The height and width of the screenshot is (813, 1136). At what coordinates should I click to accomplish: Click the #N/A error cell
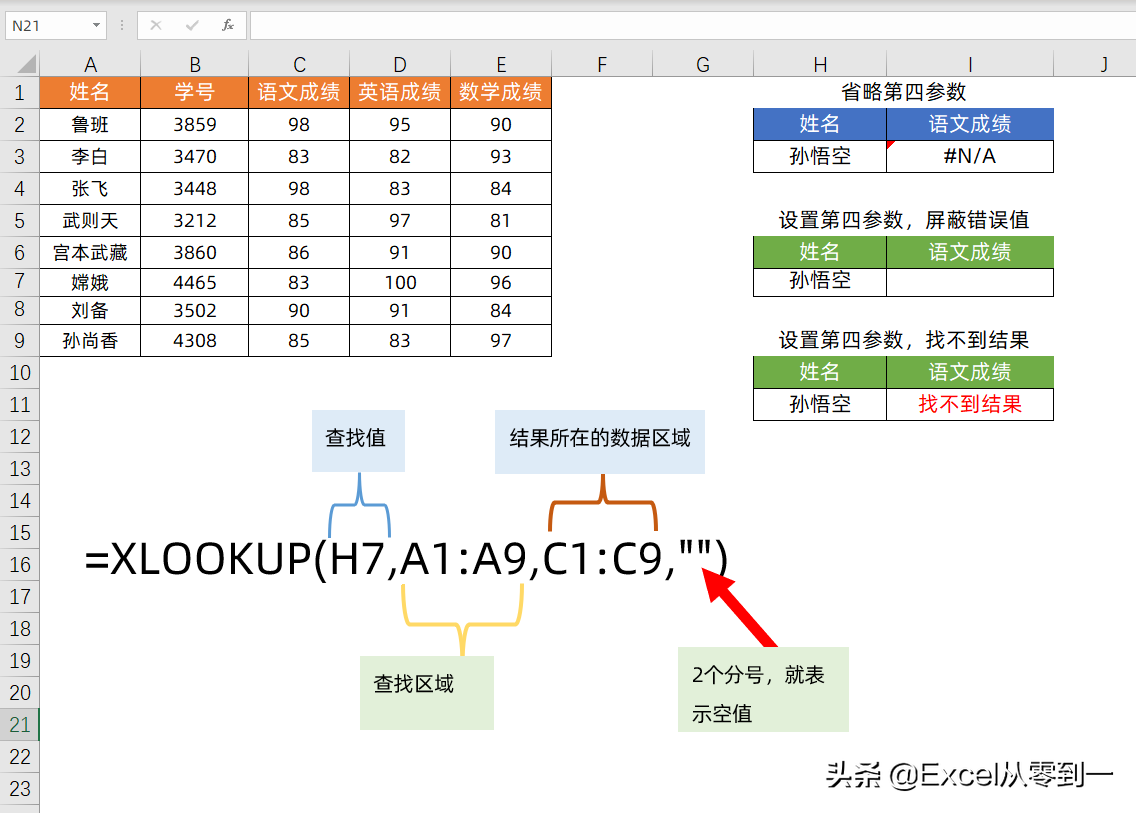point(970,157)
